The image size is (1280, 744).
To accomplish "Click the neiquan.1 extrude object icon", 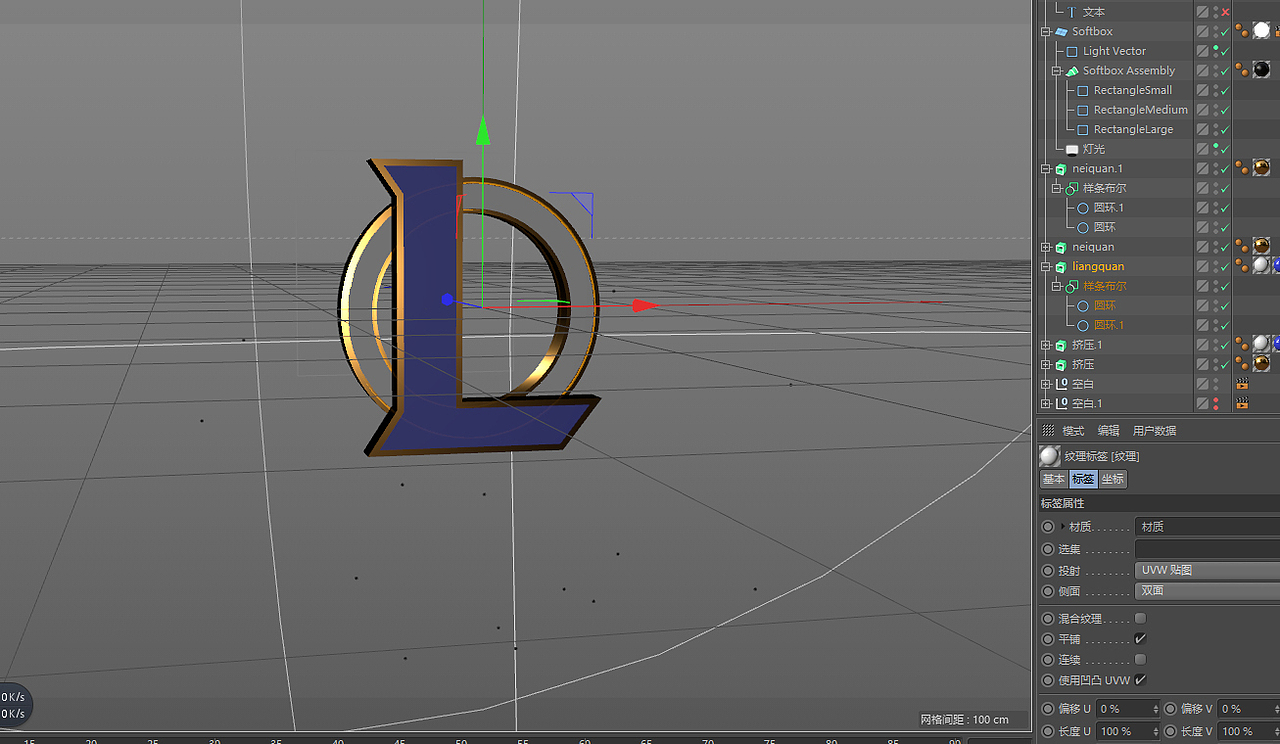I will (x=1062, y=169).
